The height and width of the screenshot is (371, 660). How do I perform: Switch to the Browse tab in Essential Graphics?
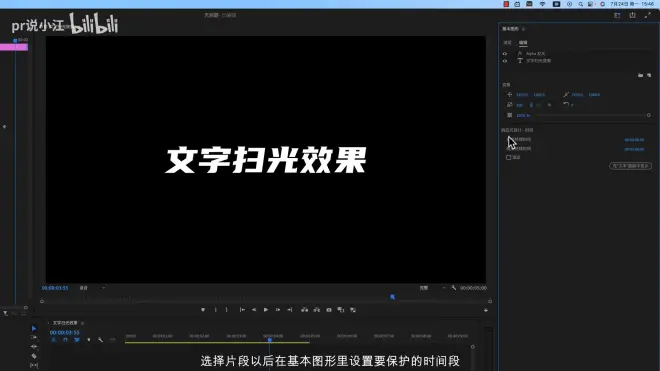[x=508, y=43]
